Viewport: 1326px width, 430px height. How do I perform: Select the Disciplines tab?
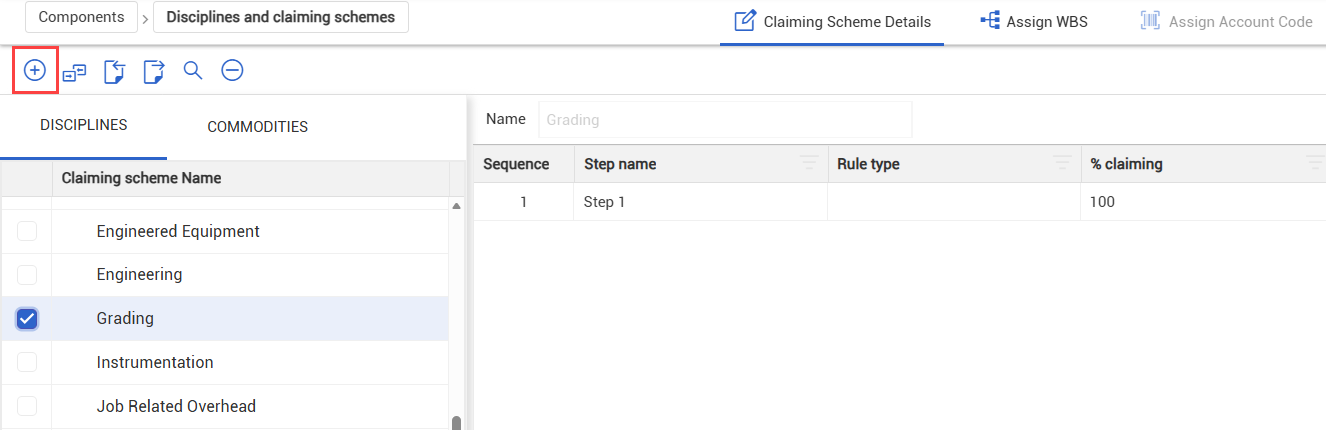coord(84,125)
